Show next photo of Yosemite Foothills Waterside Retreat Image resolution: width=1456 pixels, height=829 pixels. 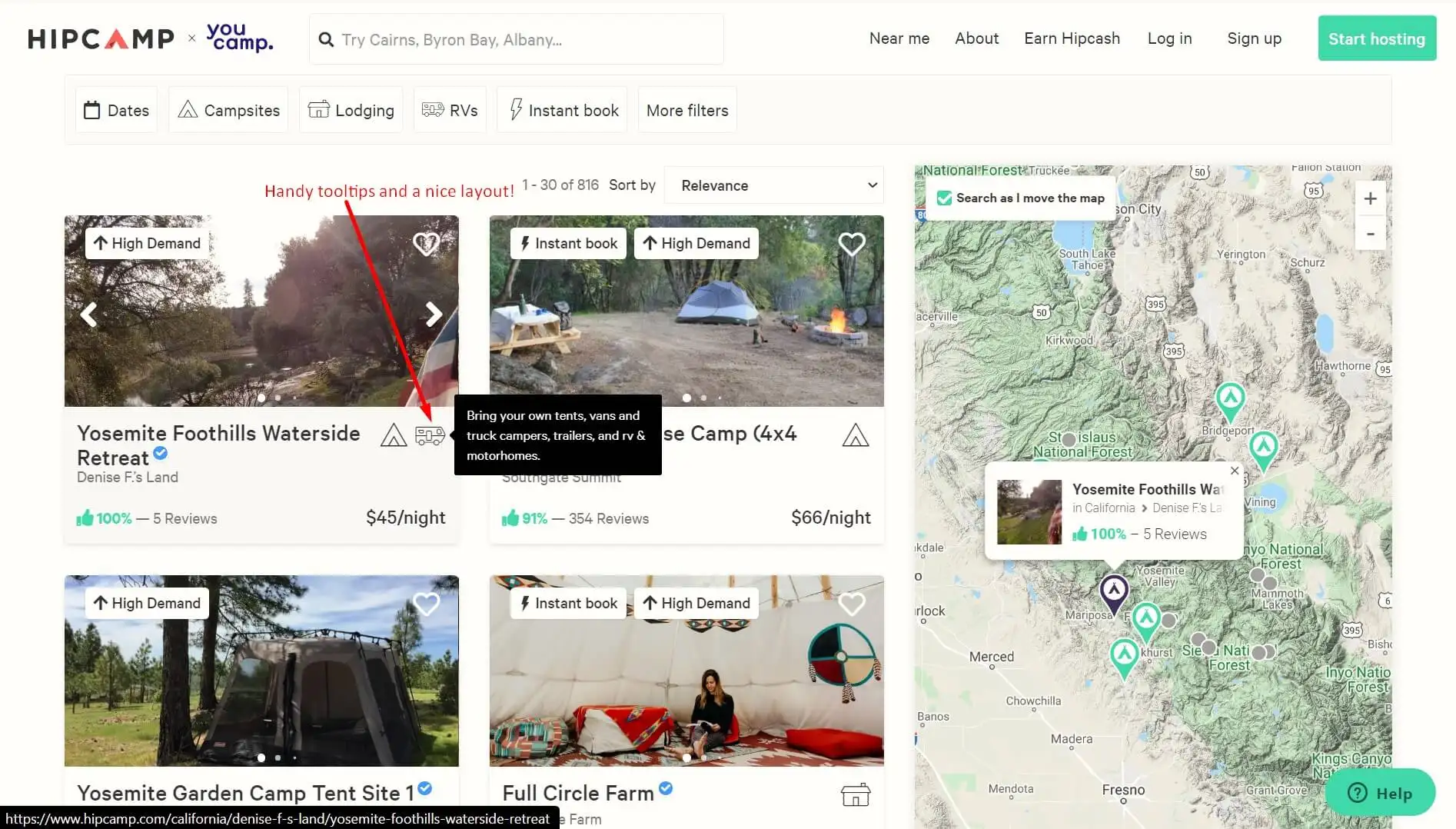click(x=434, y=314)
